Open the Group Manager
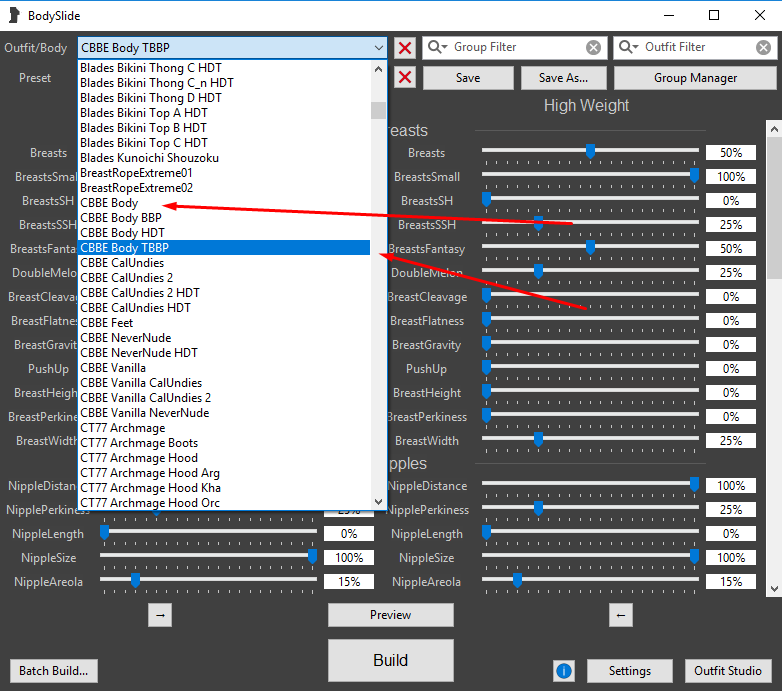This screenshot has height=691, width=782. coord(694,78)
